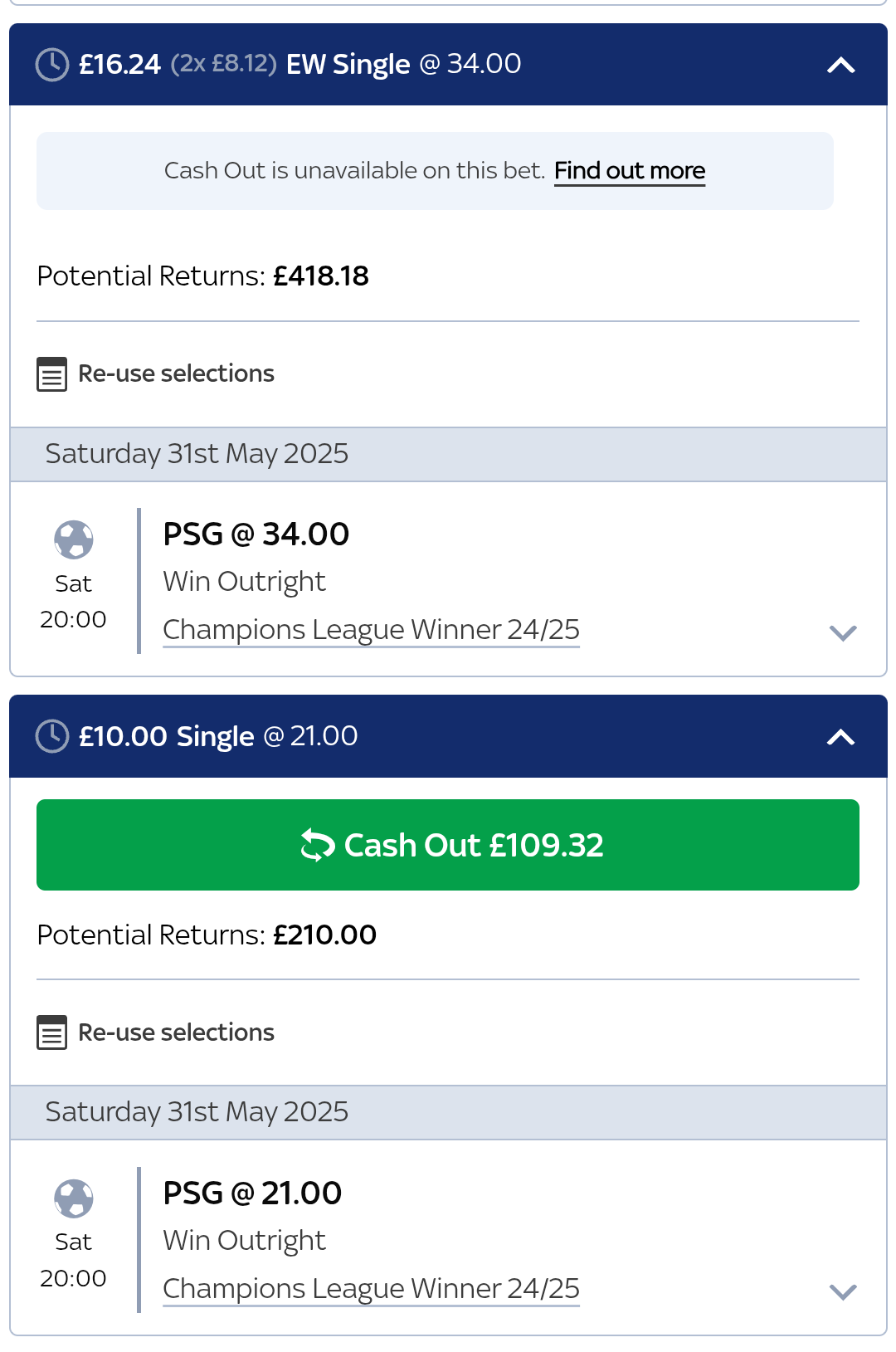This screenshot has width=896, height=1352.
Task: Click Re-use selections text on £10.00 Single bet
Action: click(x=176, y=1032)
